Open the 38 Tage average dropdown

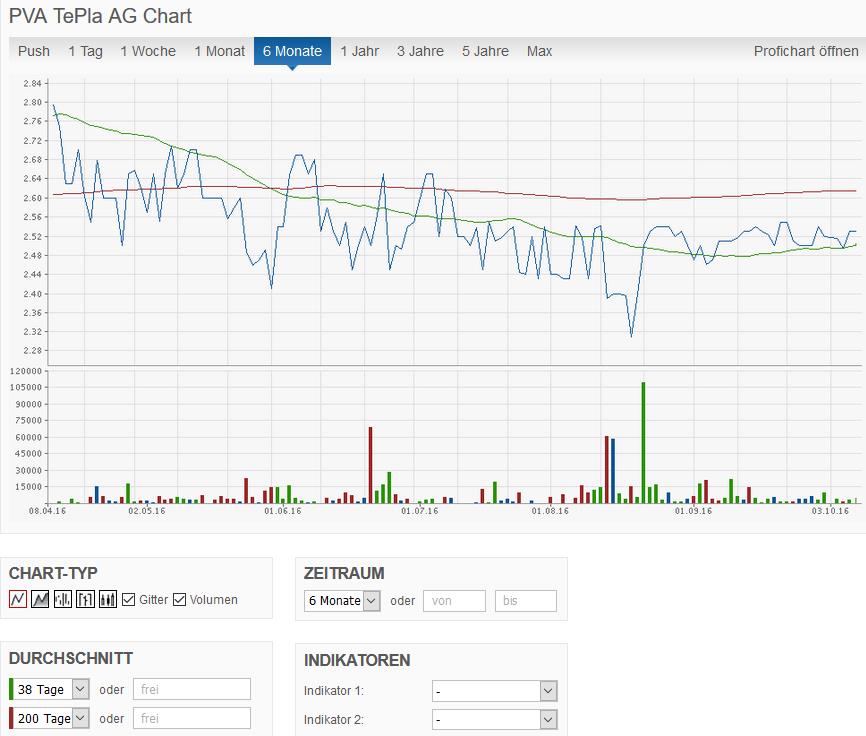[x=51, y=689]
